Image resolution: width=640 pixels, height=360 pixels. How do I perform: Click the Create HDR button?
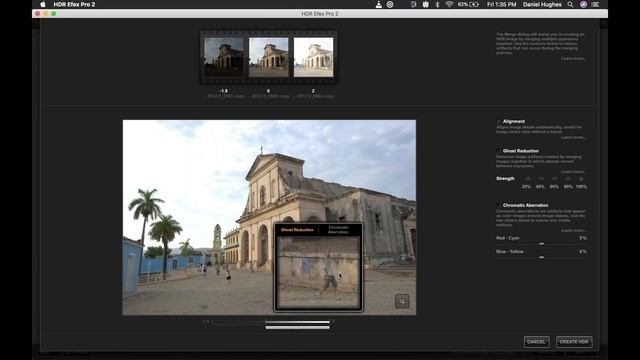(x=574, y=342)
